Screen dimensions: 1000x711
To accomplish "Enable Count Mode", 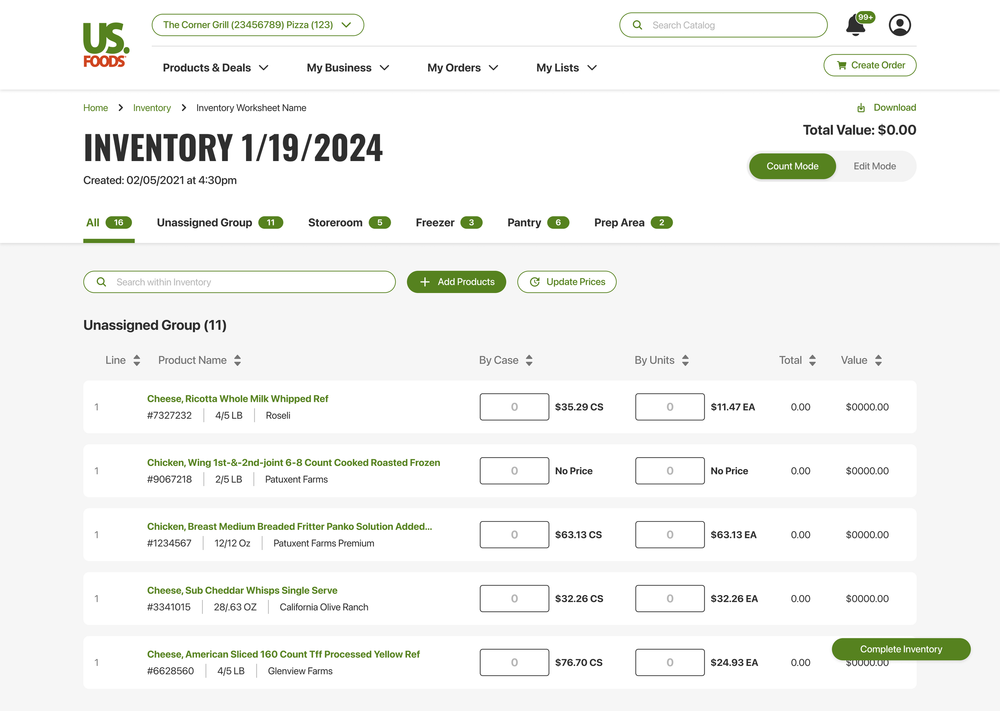I will [x=793, y=166].
